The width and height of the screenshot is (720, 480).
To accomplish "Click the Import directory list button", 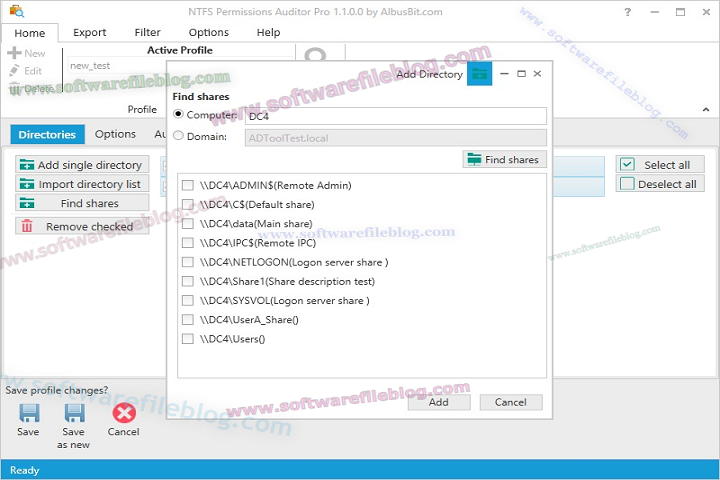I will (x=81, y=184).
